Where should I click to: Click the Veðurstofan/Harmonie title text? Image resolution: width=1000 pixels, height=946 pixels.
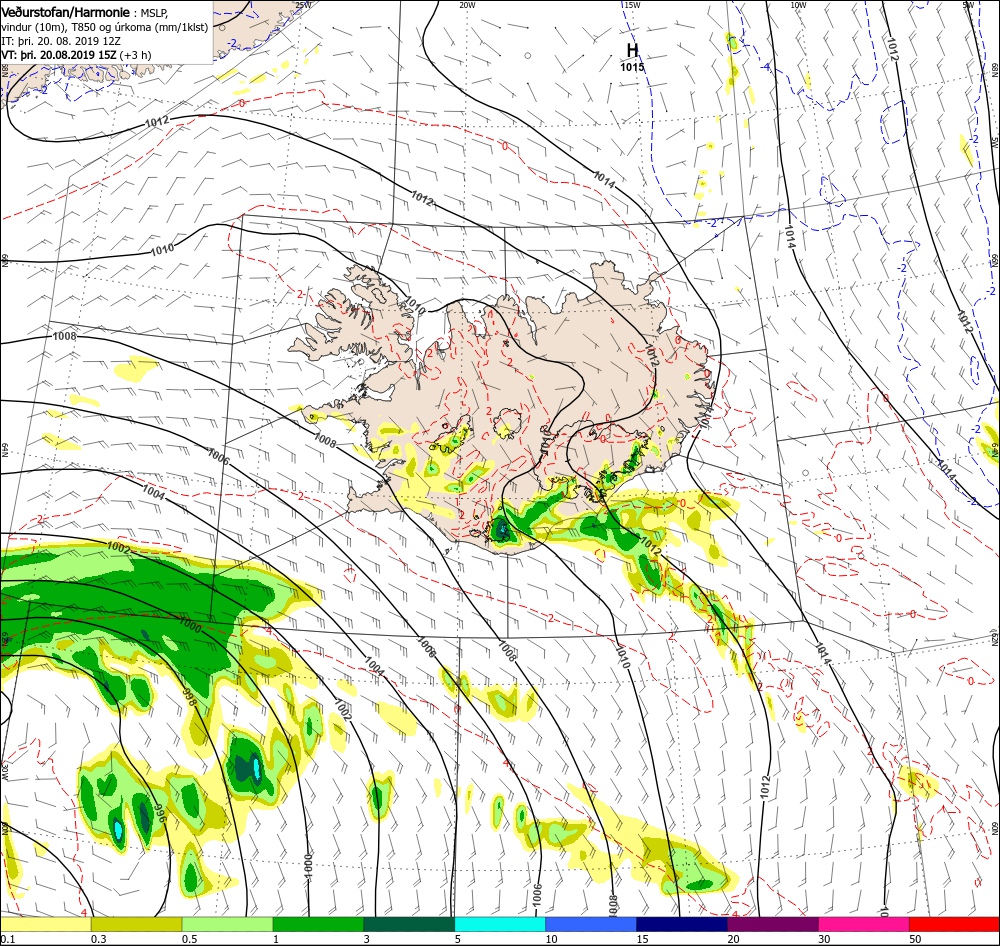pyautogui.click(x=66, y=13)
